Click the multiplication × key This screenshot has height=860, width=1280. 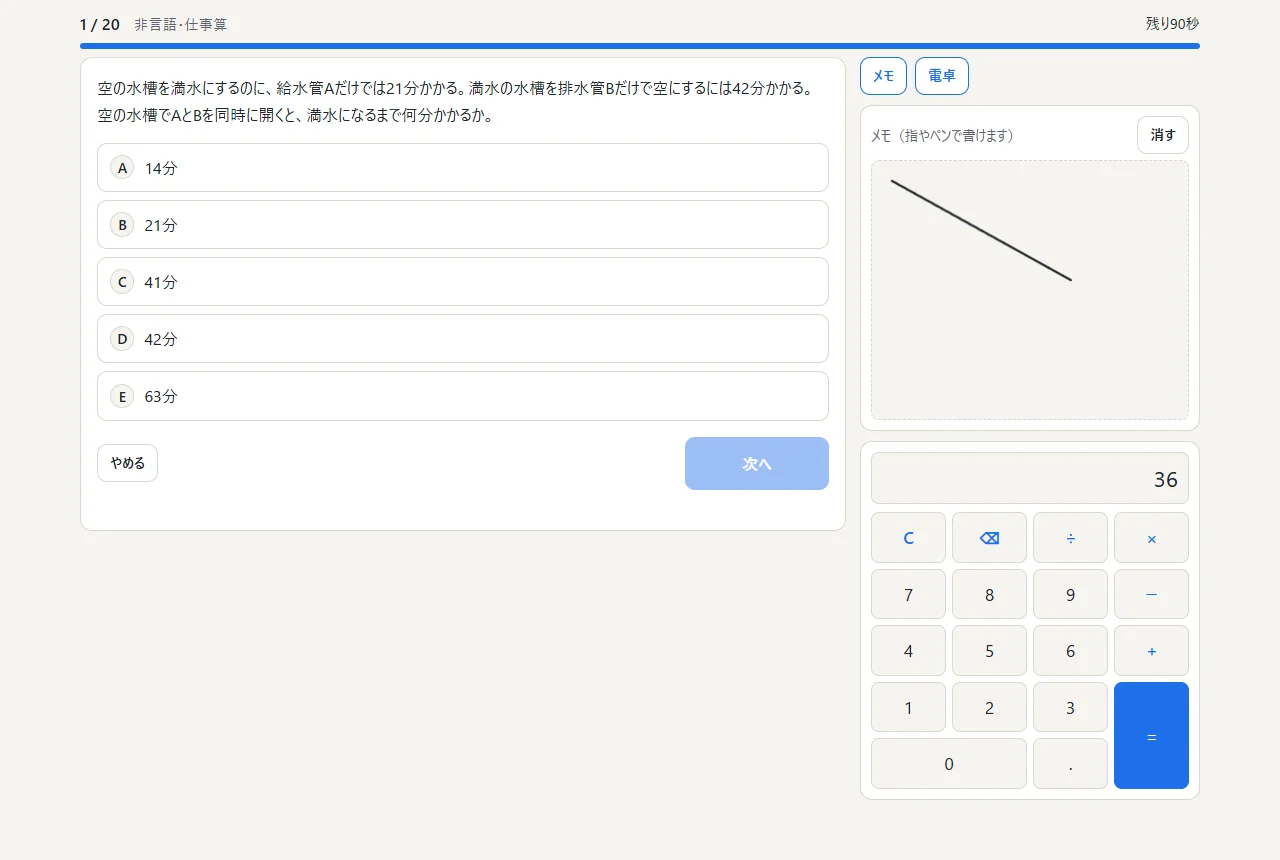tap(1151, 538)
